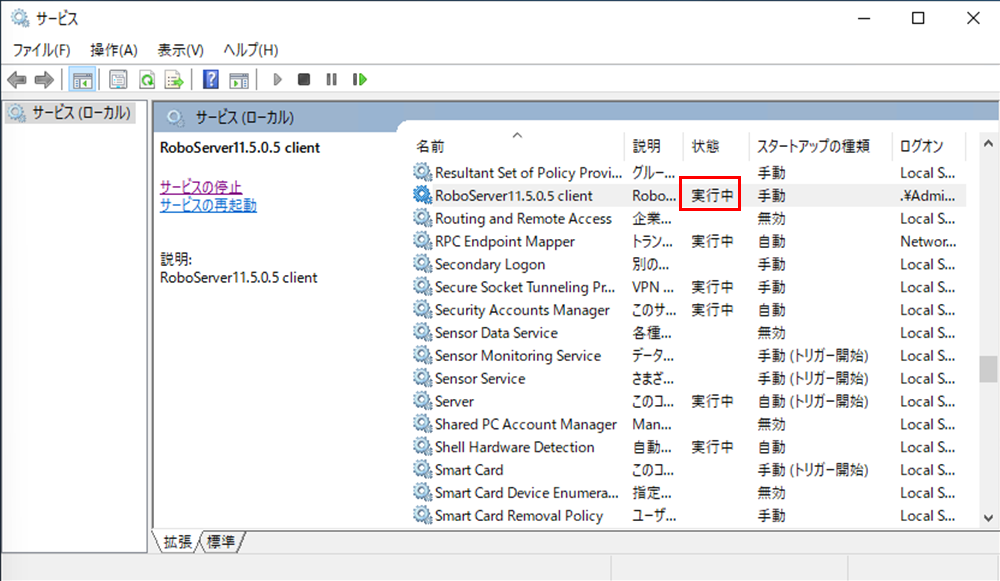Screen dimensions: 1000x581
Task: Toggle the show/hide console tree icon
Action: pyautogui.click(x=82, y=80)
